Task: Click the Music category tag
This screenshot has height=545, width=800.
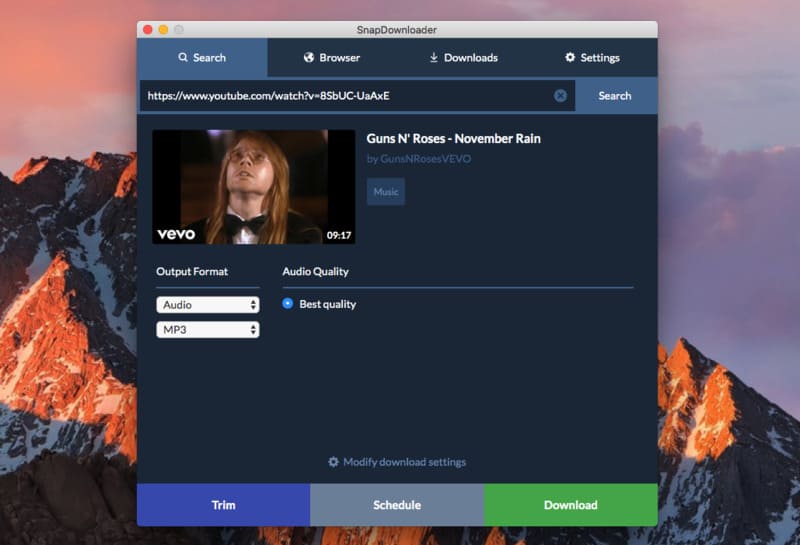Action: [386, 192]
